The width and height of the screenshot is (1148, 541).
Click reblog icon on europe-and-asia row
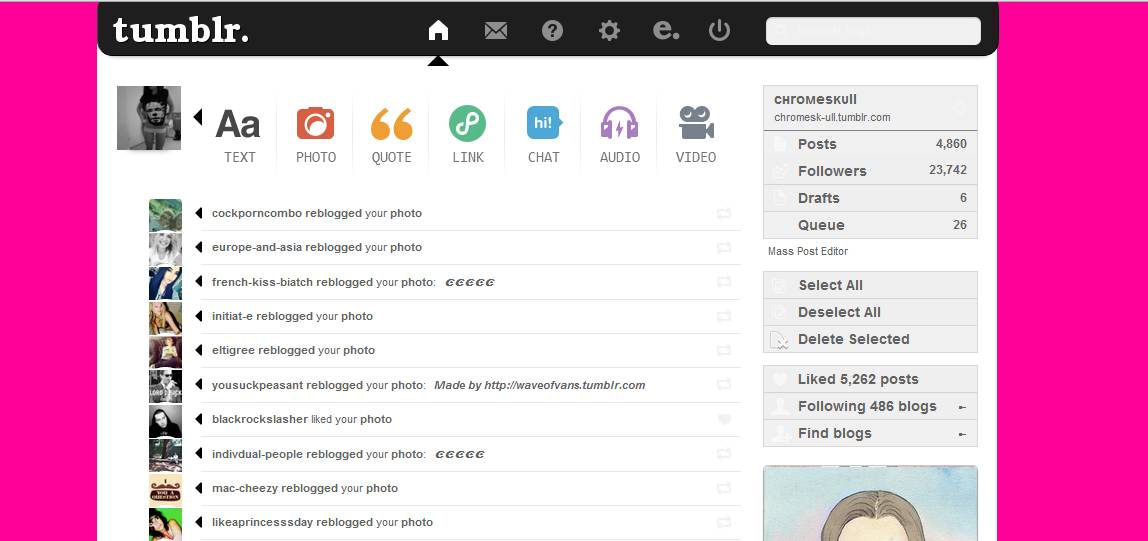coord(724,247)
